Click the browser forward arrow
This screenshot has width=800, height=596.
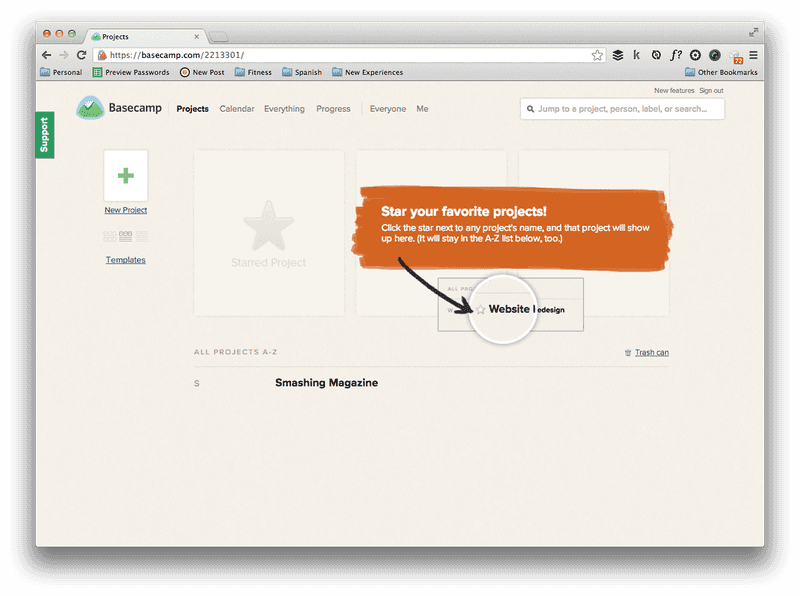(x=64, y=55)
